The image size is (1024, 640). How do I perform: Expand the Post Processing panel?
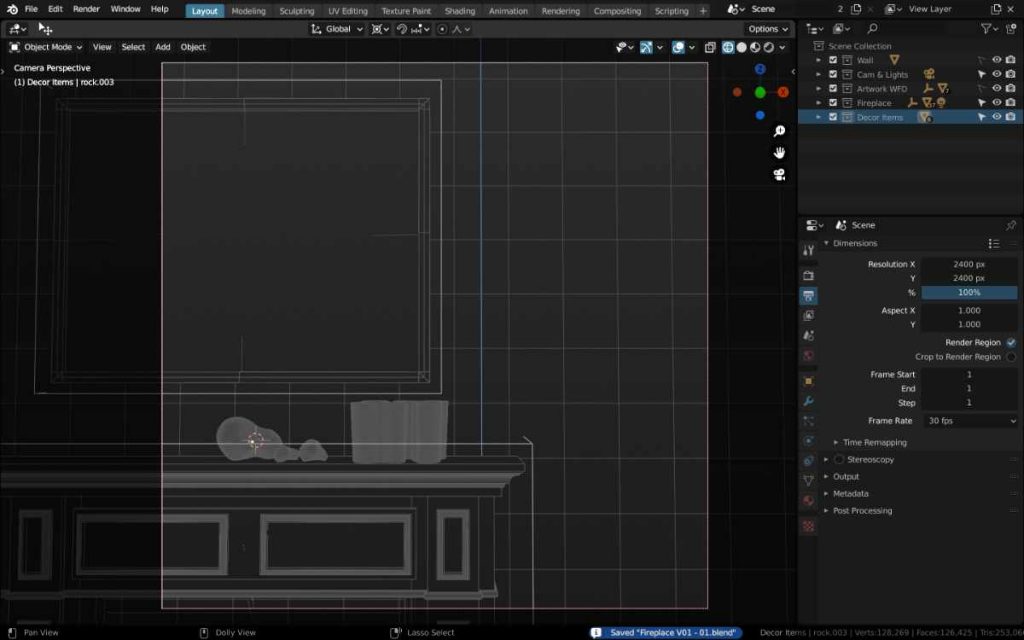864,511
